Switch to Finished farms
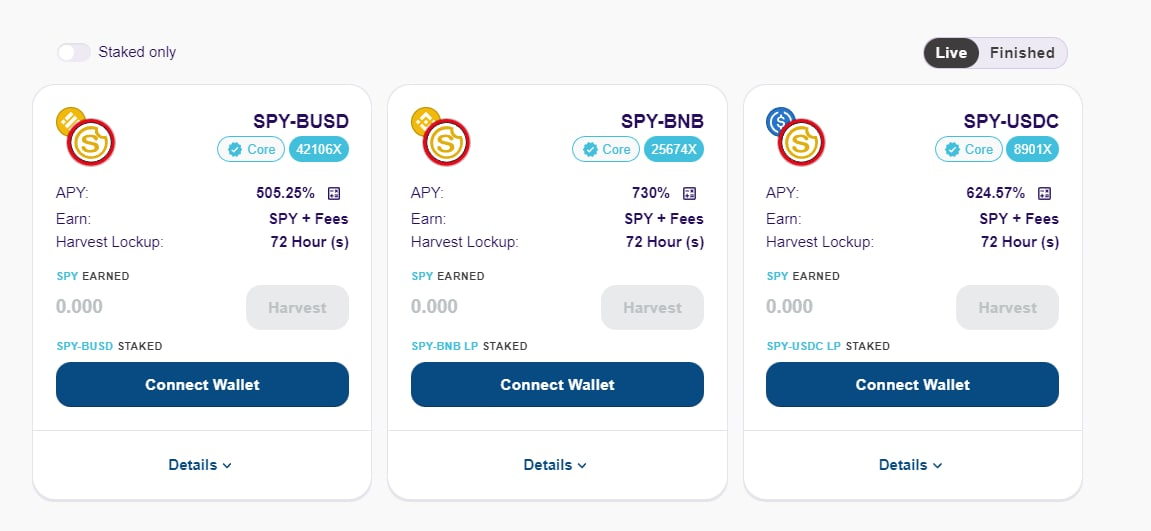The image size is (1151, 531). 1022,52
